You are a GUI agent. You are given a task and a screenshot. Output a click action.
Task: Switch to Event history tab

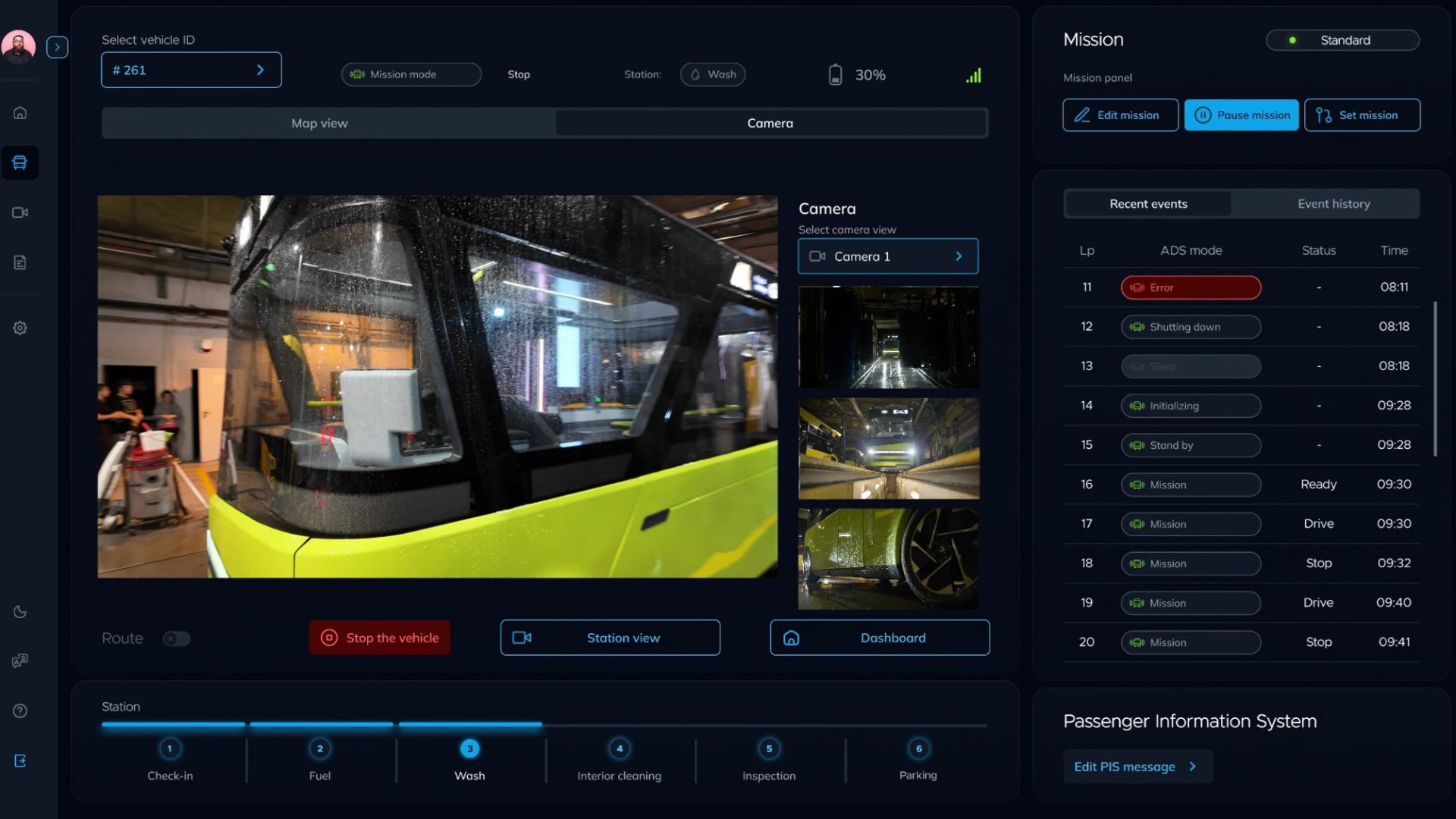1333,204
